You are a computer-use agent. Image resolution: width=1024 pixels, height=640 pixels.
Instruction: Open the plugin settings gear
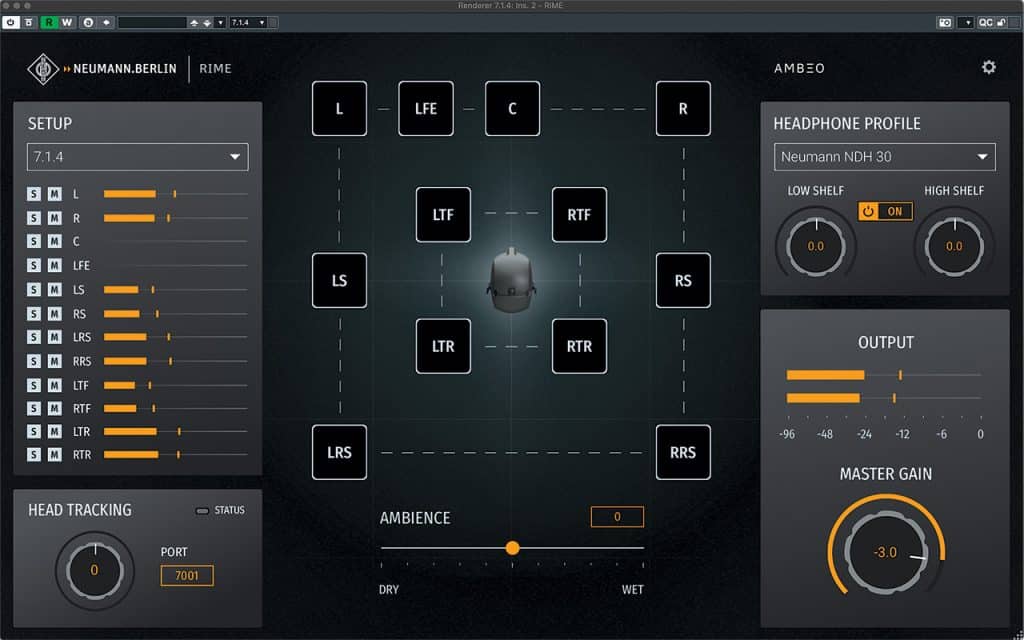click(x=989, y=67)
